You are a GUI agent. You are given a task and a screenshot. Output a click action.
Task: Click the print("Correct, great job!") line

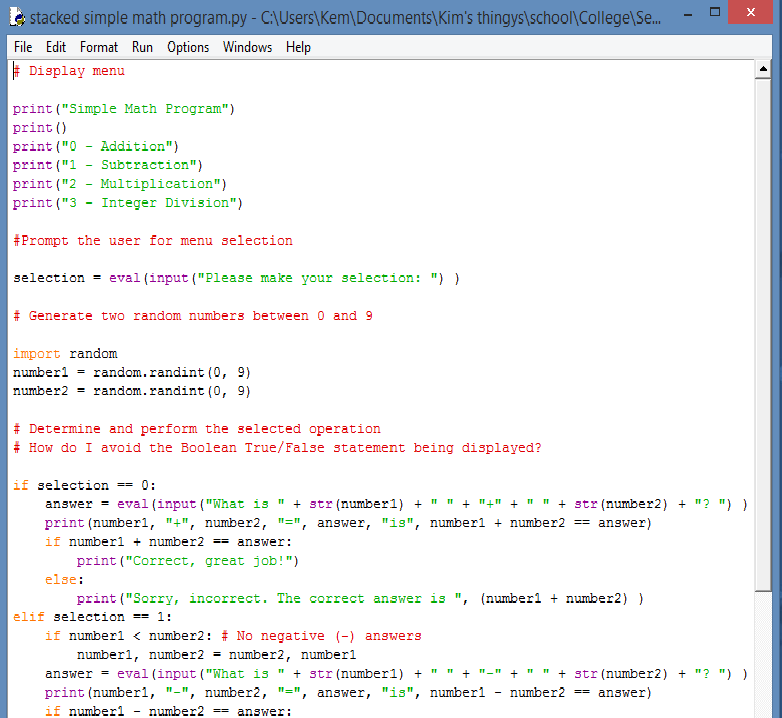188,561
